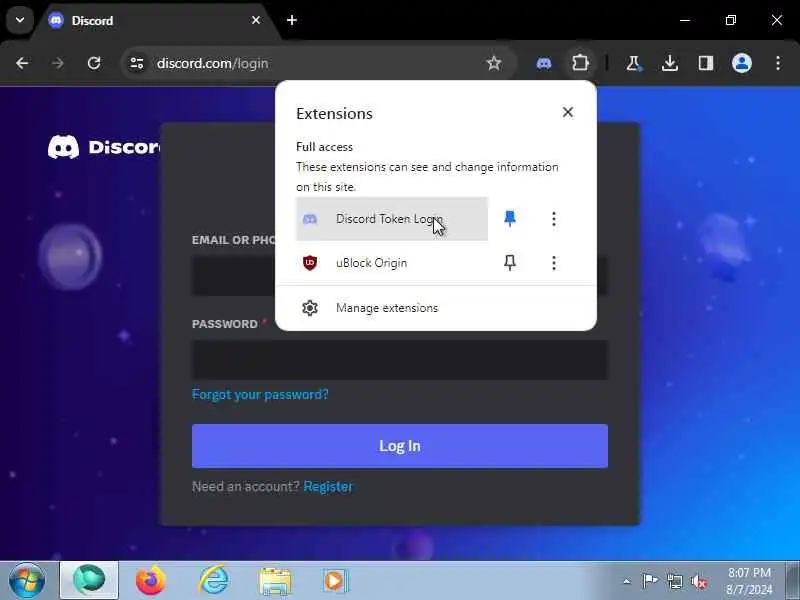Image resolution: width=800 pixels, height=600 pixels.
Task: Focus the Password input field
Action: [x=399, y=360]
